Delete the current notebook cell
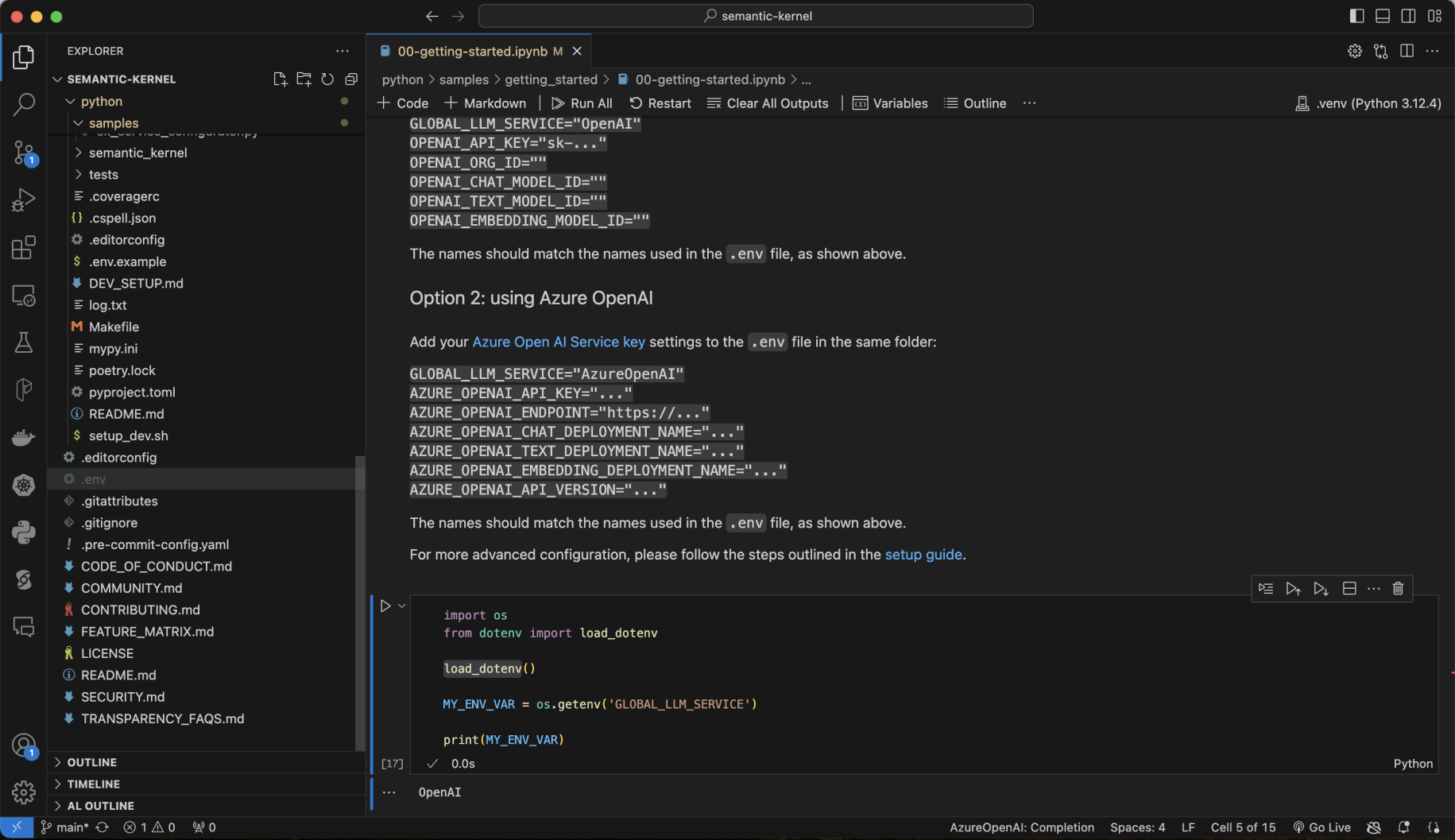The image size is (1455, 840). (x=1398, y=588)
